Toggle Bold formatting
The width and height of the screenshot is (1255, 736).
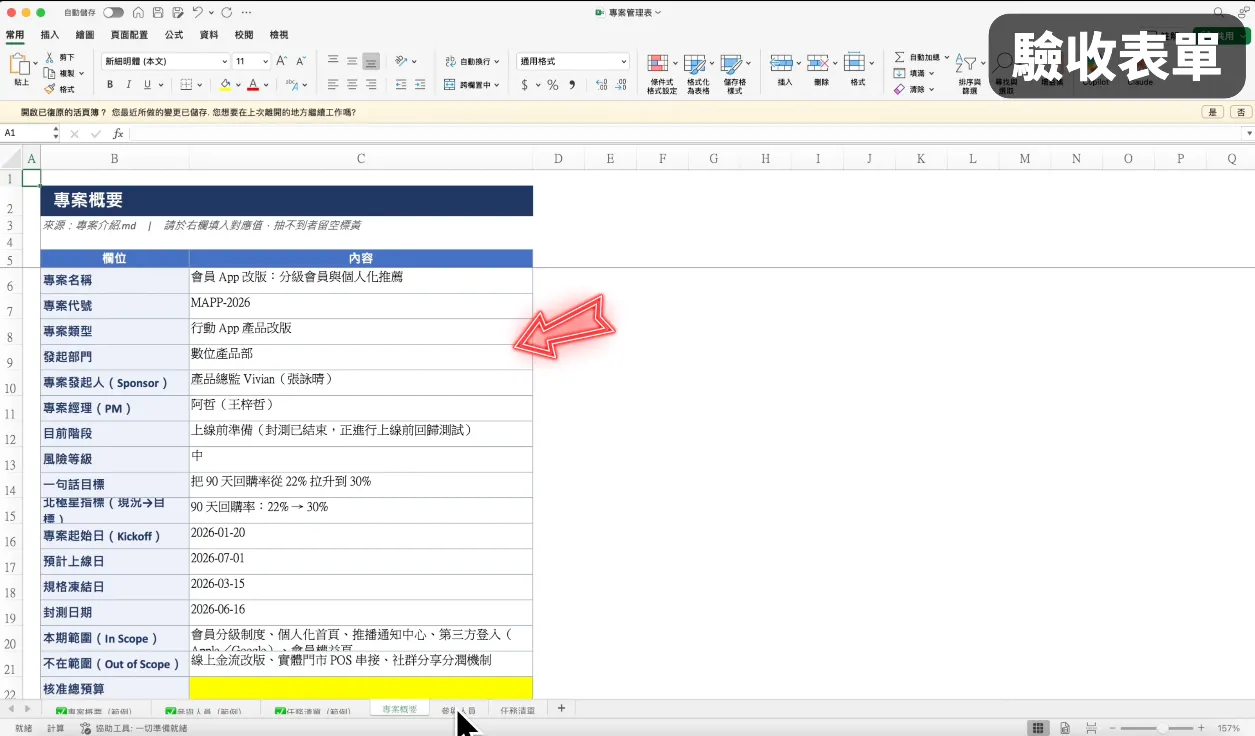pos(110,85)
